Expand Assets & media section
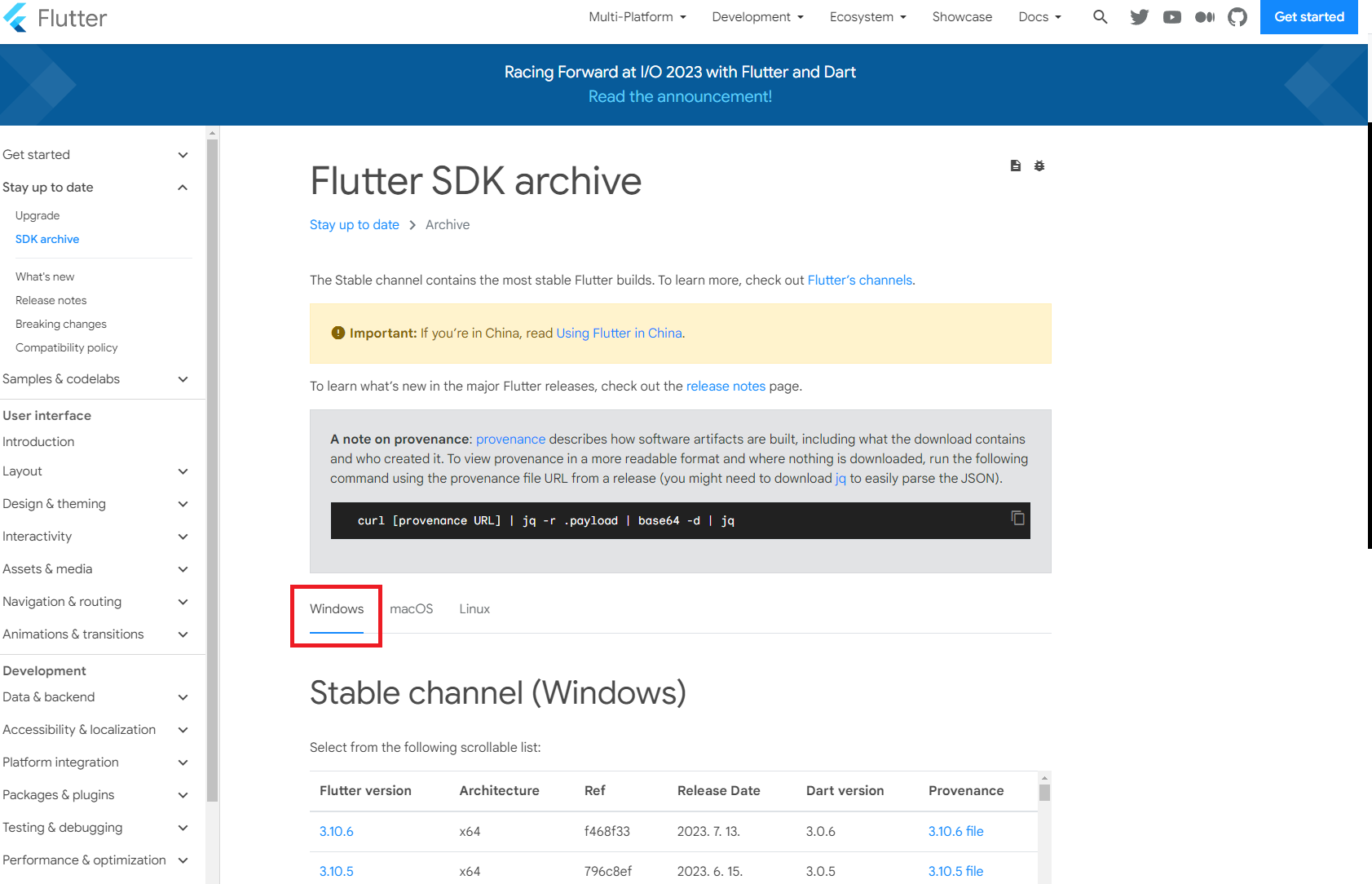This screenshot has width=1372, height=884. tap(183, 569)
